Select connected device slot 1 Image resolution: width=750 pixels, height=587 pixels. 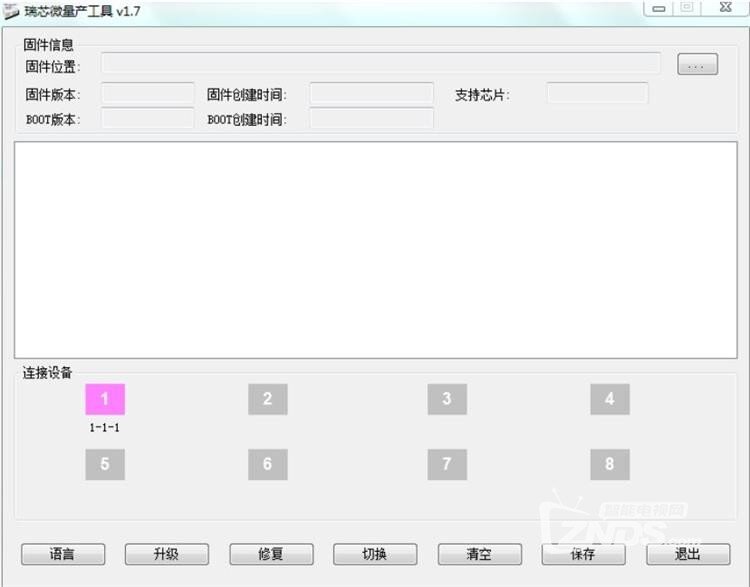click(105, 399)
